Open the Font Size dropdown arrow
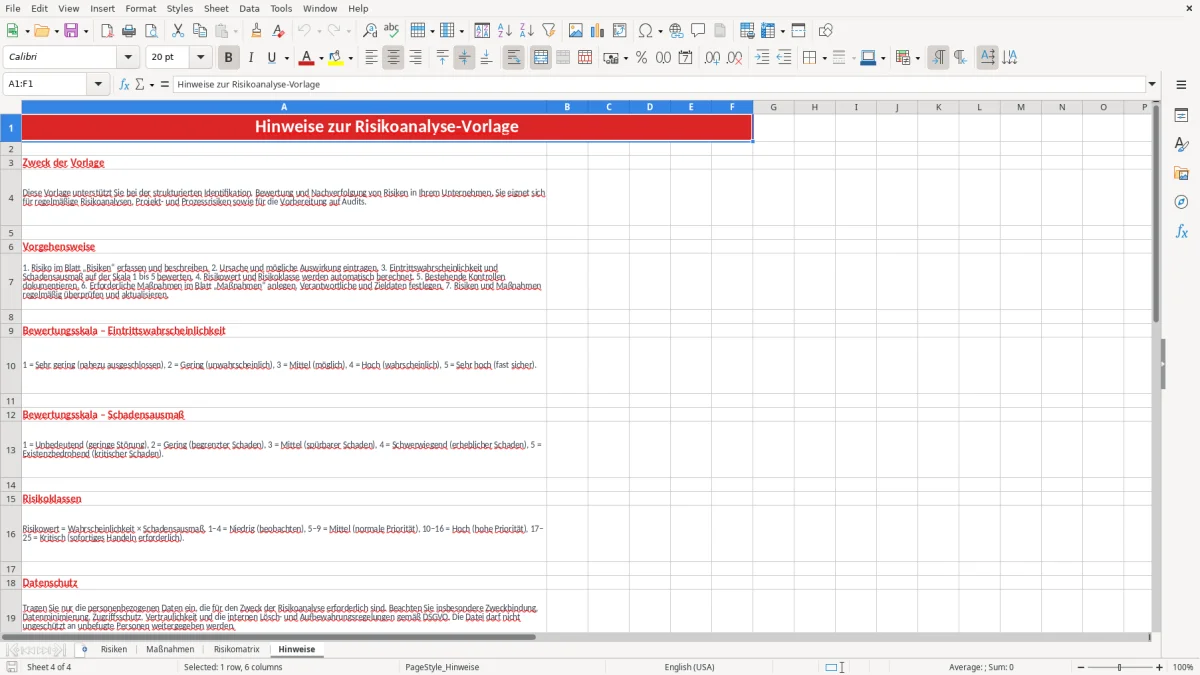Screen dimensions: 1200x675 click(x=201, y=58)
